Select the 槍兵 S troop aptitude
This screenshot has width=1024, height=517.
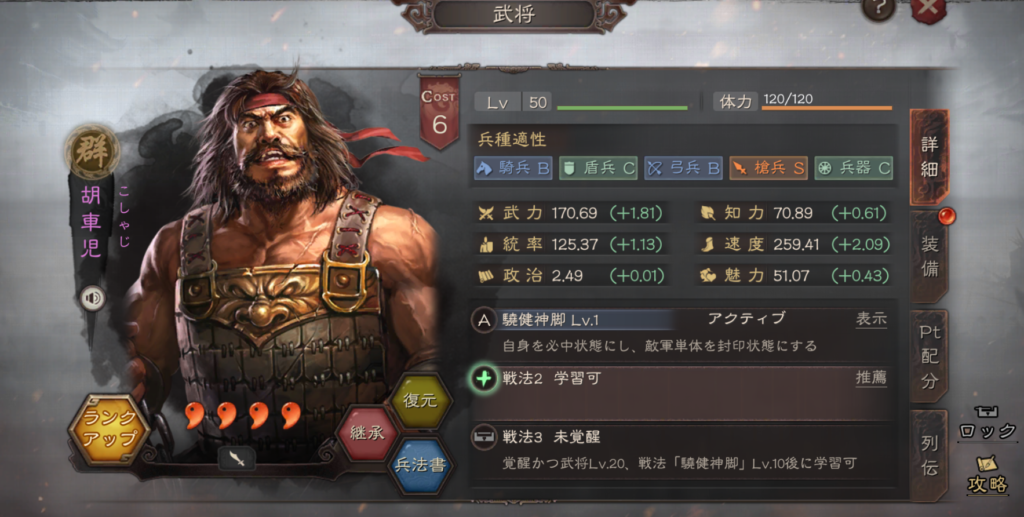pyautogui.click(x=768, y=168)
